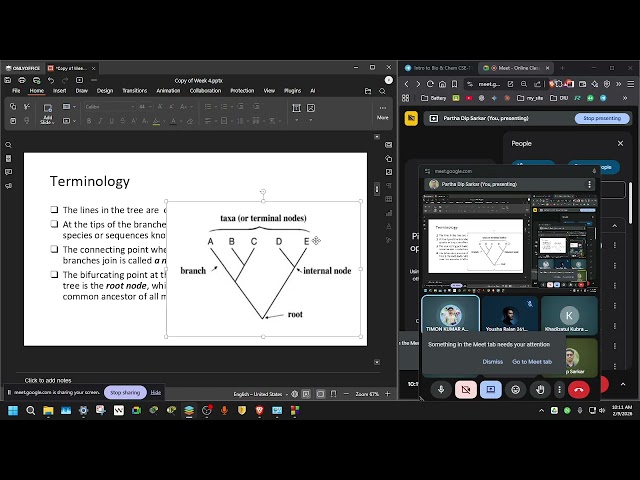Switch to the Collaboration tab
Image resolution: width=640 pixels, height=480 pixels.
pos(205,91)
